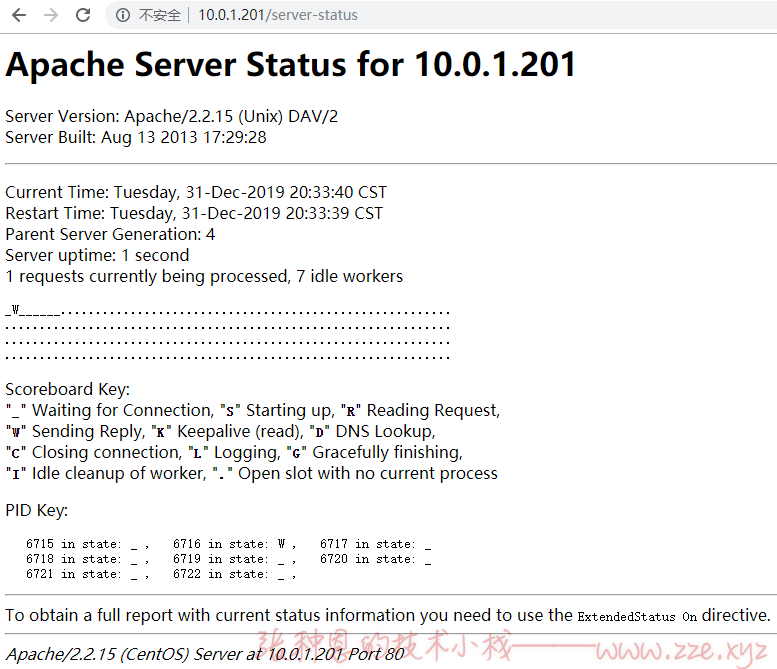Open the site info (not secure) icon
The image size is (777, 669).
123,15
